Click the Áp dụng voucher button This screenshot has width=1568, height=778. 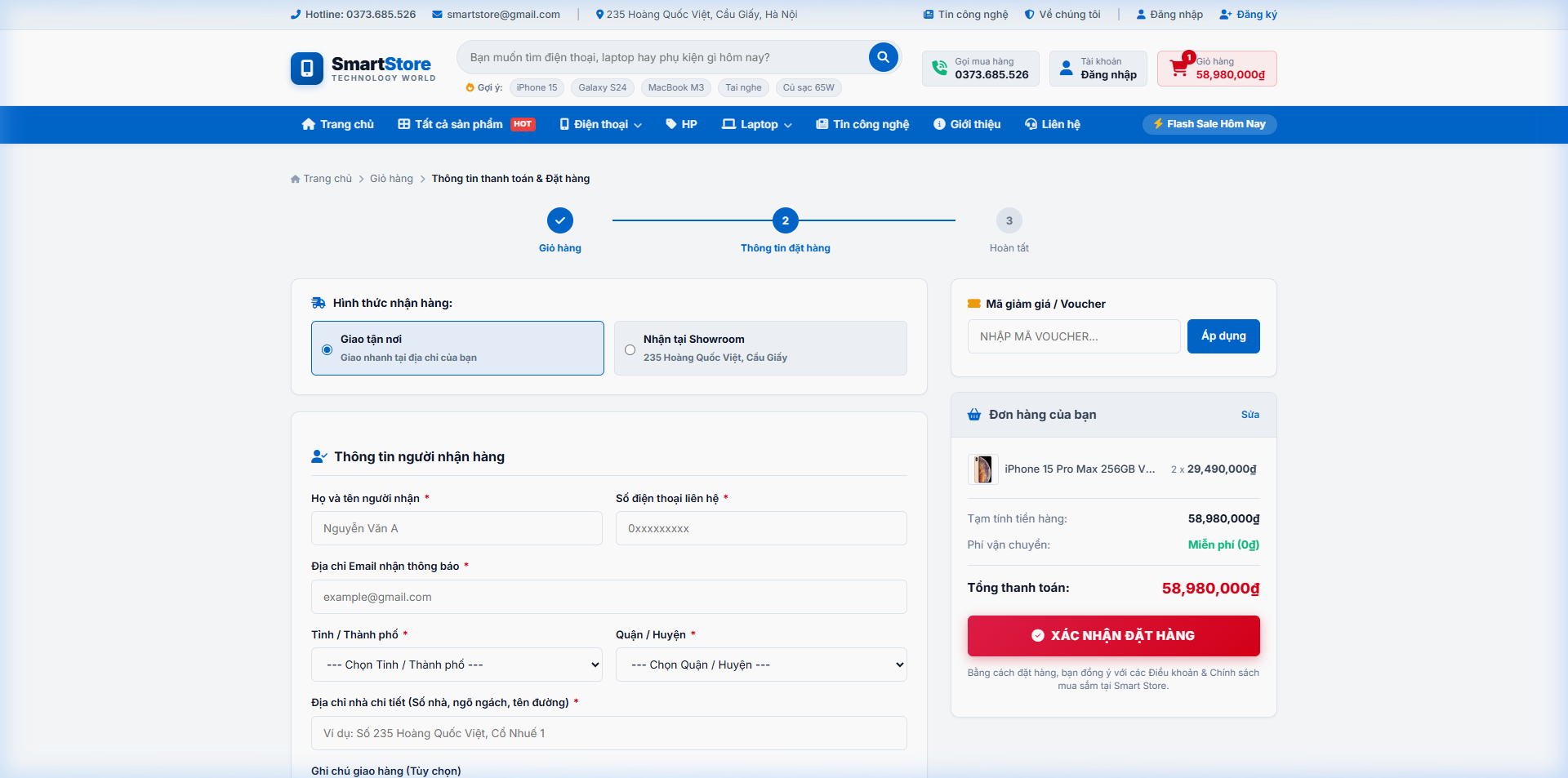pos(1223,336)
